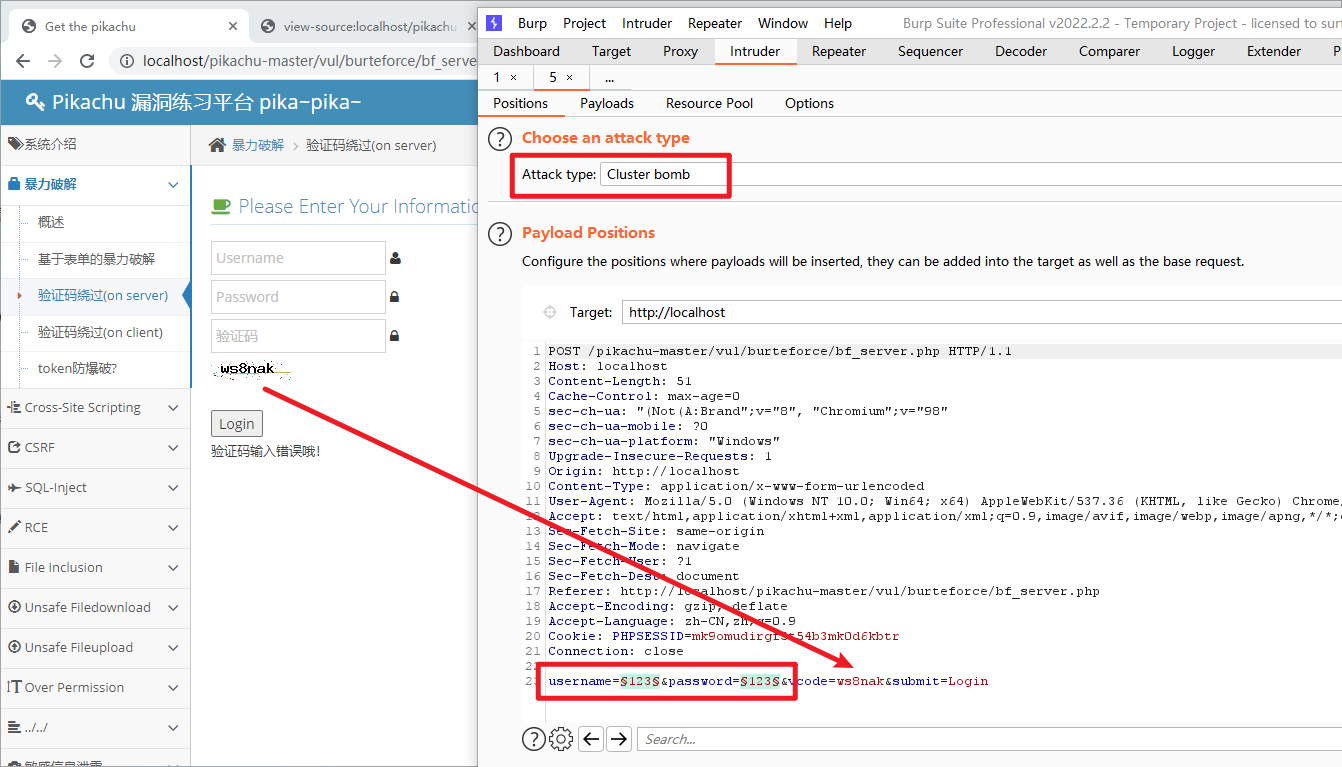1342x767 pixels.
Task: Click the home icon in breadcrumb
Action: (217, 146)
